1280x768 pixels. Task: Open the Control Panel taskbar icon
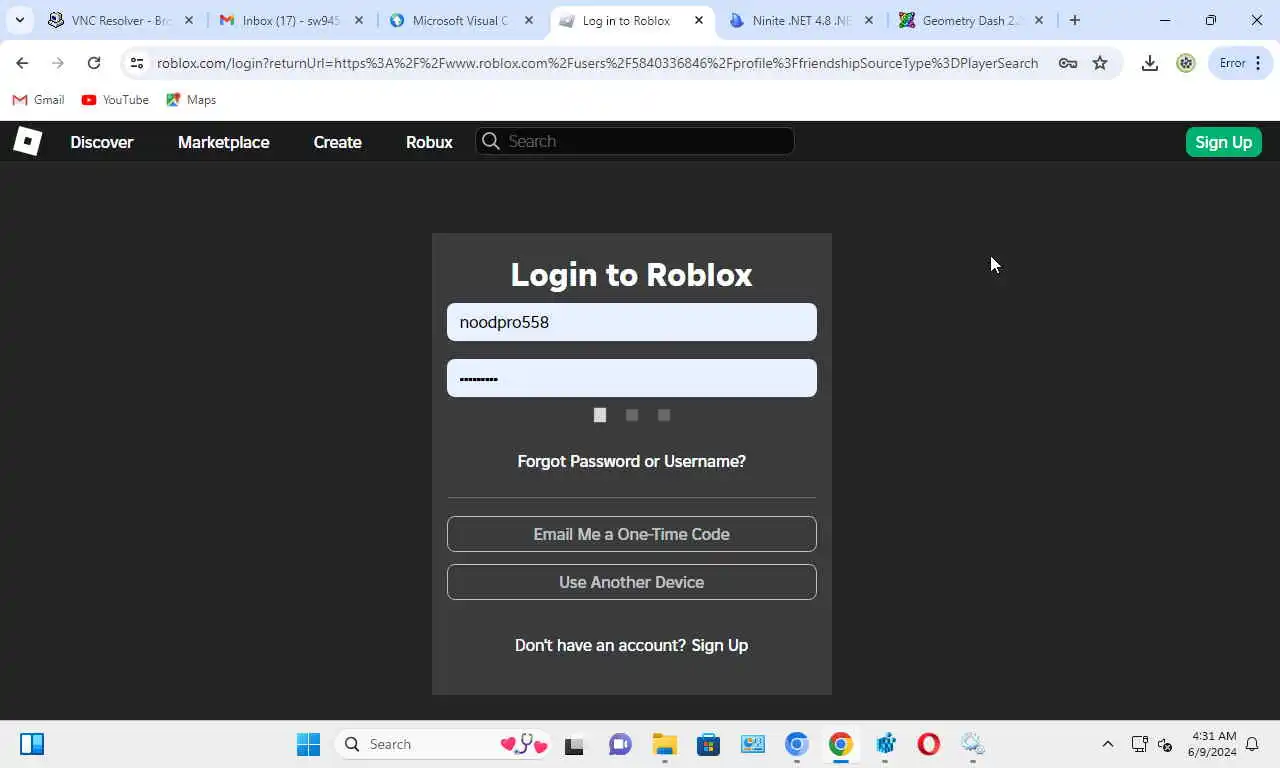pos(752,744)
